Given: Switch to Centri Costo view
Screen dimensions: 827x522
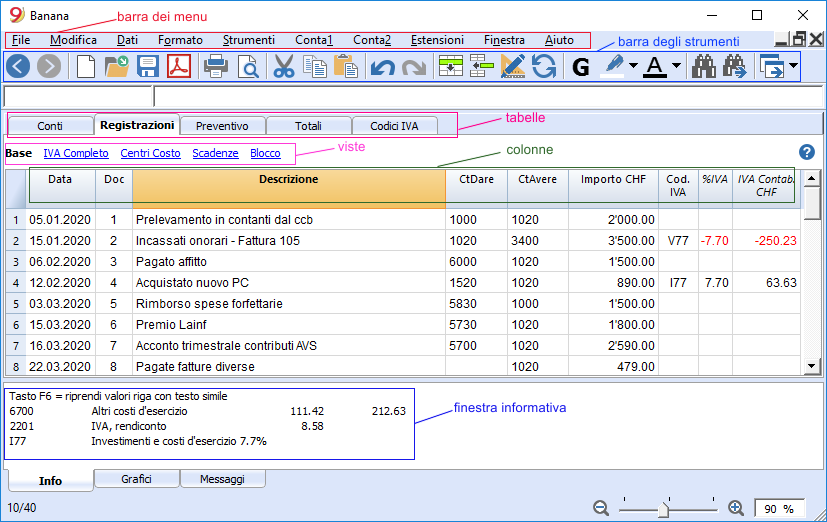Looking at the screenshot, I should (150, 153).
